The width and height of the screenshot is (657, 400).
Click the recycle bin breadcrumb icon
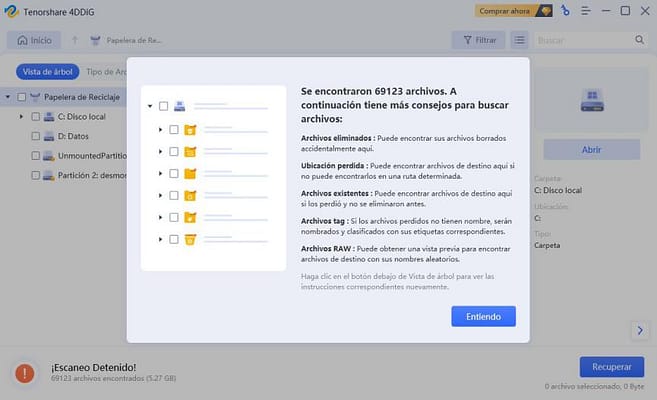(x=96, y=40)
